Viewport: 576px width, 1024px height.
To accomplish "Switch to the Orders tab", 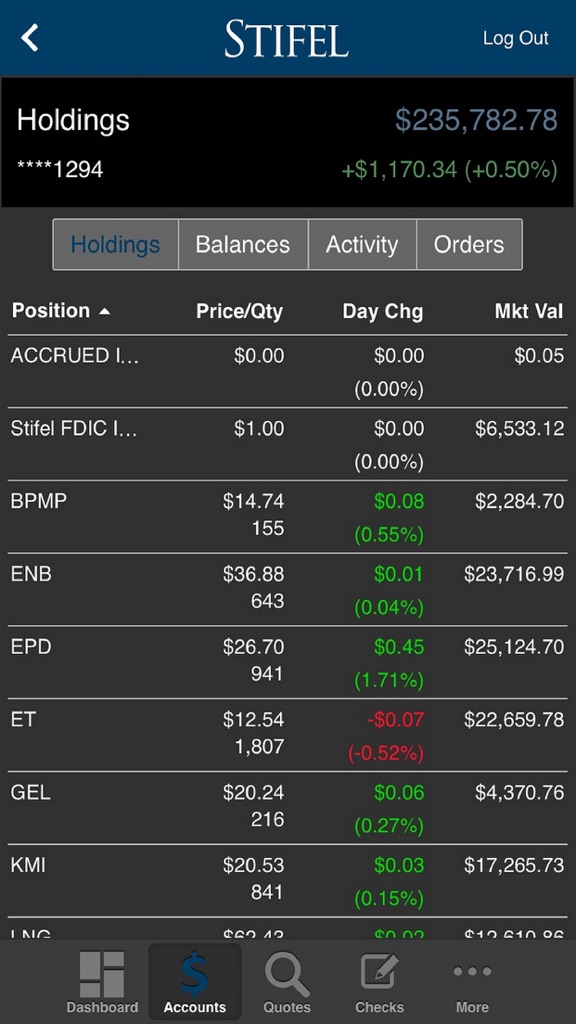I will pos(469,244).
